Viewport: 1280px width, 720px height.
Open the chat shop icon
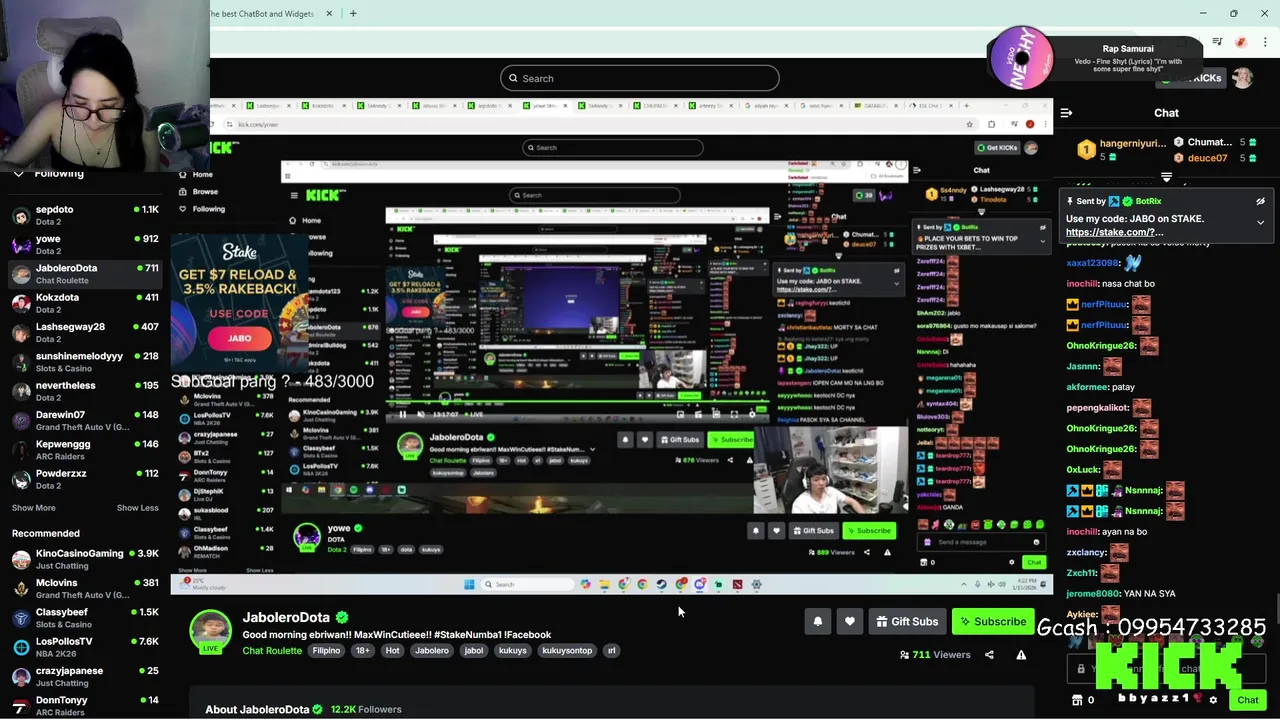coord(1077,700)
